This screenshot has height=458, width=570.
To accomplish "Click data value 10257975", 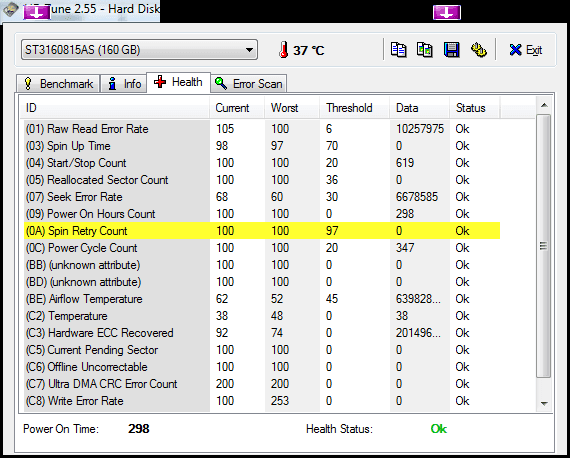I will pos(420,129).
